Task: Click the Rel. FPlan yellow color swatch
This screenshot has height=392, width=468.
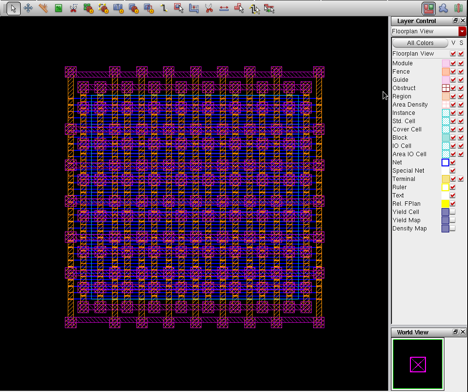Action: [x=445, y=204]
